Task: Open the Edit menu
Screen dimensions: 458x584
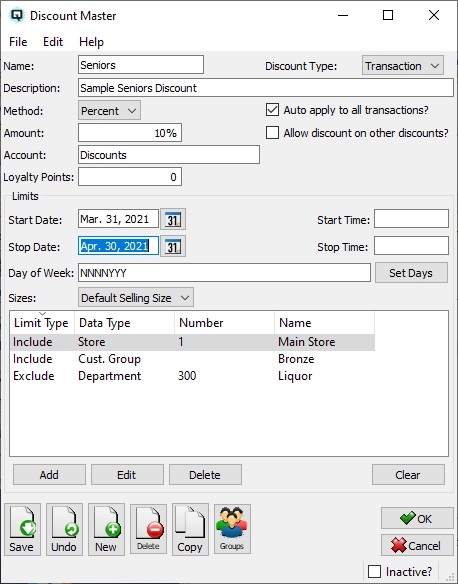Action: click(x=53, y=42)
